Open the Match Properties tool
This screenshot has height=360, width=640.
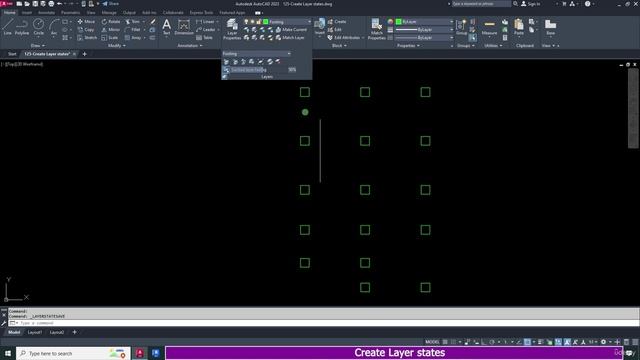coord(376,29)
